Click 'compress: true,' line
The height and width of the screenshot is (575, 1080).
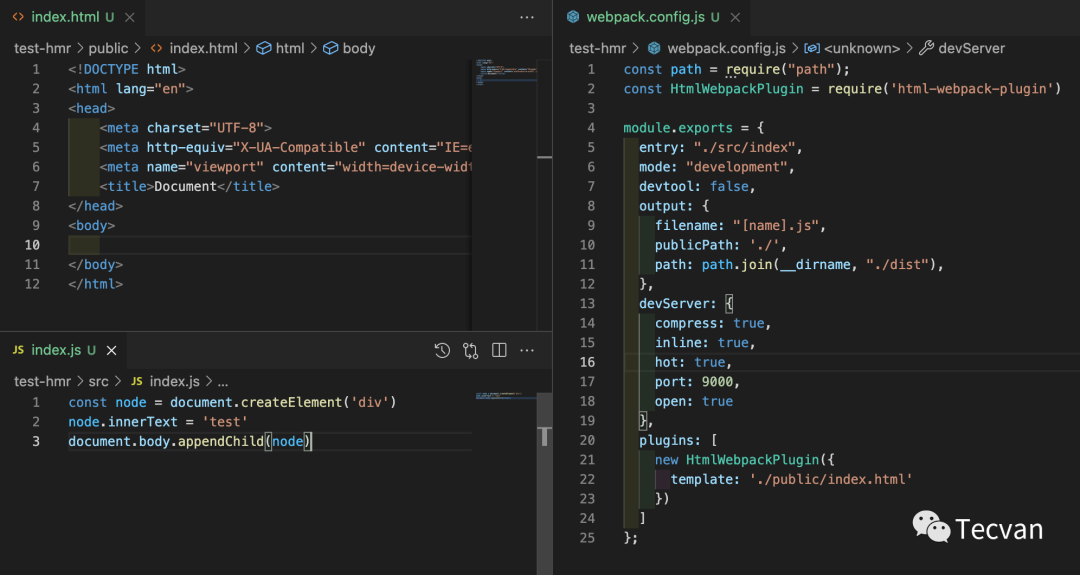click(713, 323)
